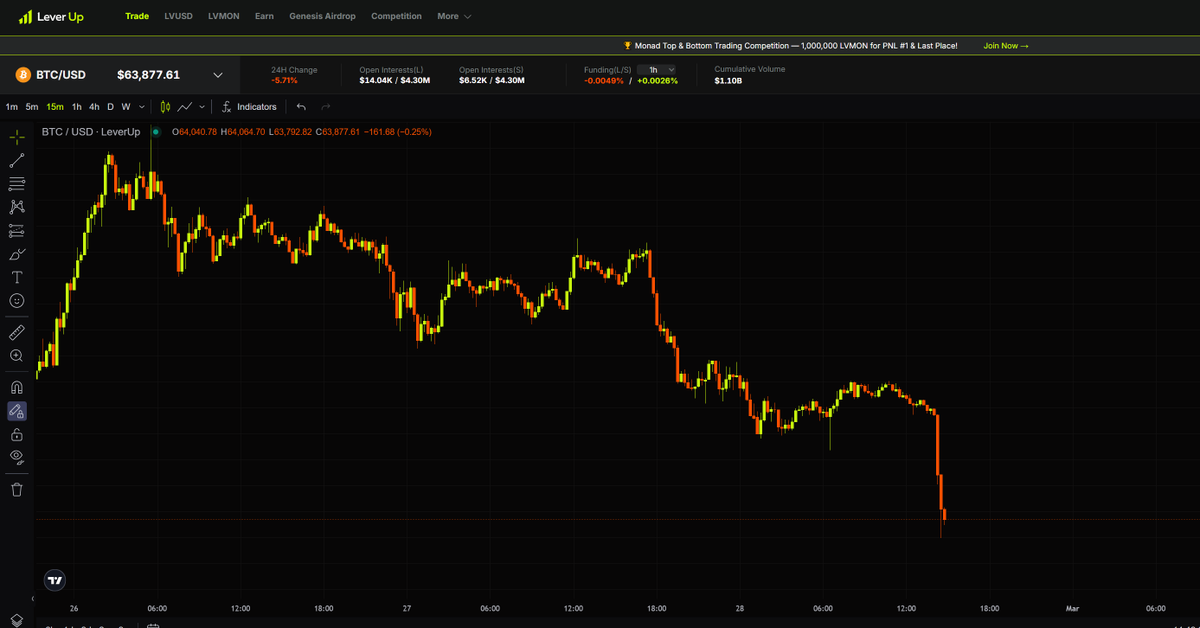The width and height of the screenshot is (1200, 628).
Task: Expand the timeframe list chevron
Action: click(x=141, y=107)
